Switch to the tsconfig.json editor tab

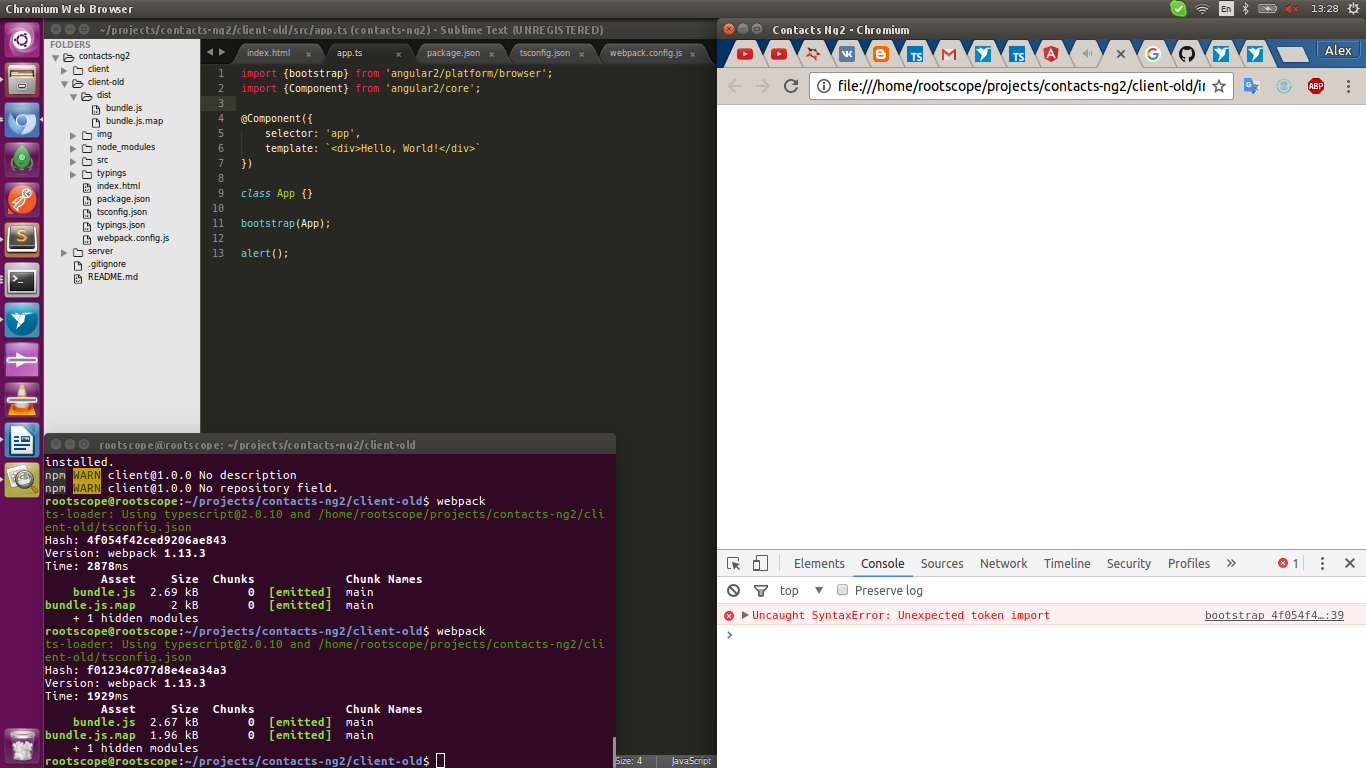pos(545,53)
